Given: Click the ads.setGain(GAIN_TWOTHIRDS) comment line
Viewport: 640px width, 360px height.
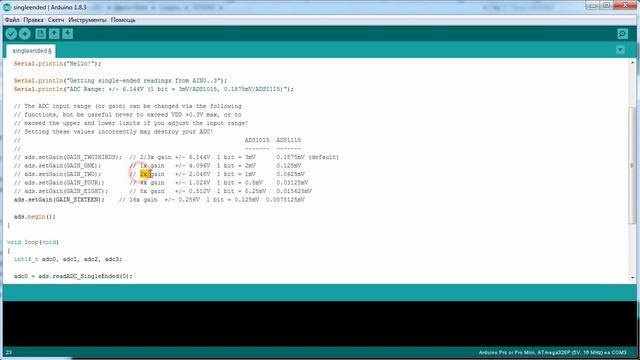Looking at the screenshot, I should click(176, 157).
